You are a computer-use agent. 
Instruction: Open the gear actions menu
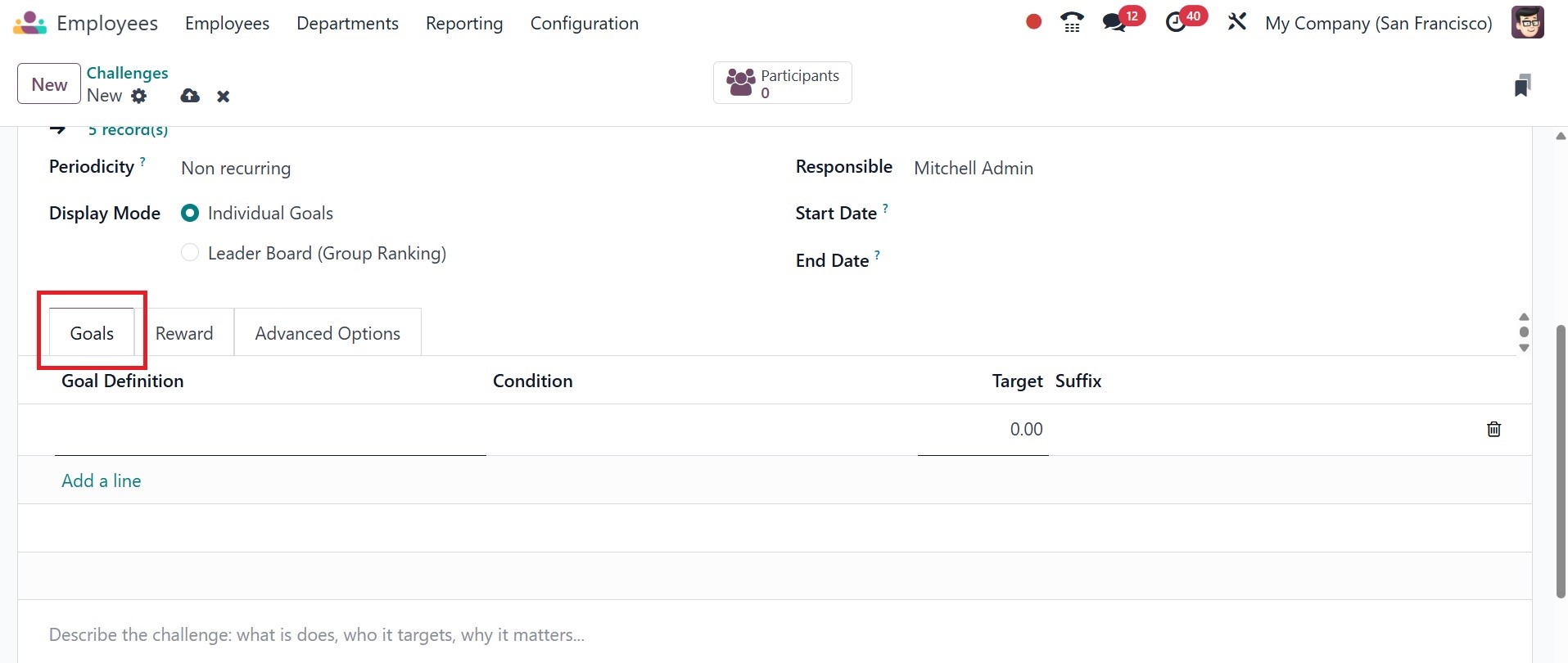pos(139,96)
